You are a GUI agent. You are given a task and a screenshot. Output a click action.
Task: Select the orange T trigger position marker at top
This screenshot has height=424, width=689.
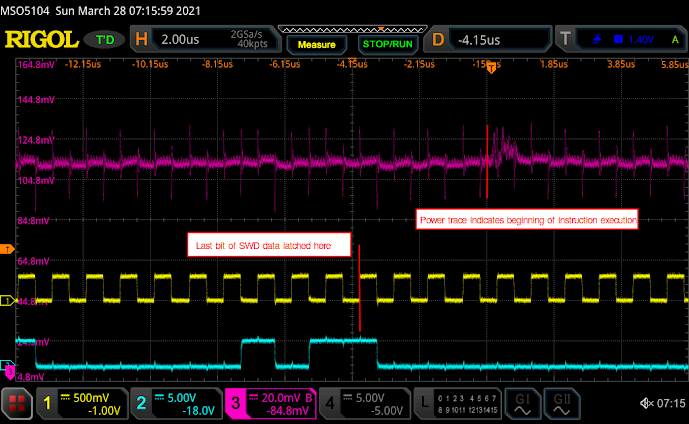(x=492, y=67)
